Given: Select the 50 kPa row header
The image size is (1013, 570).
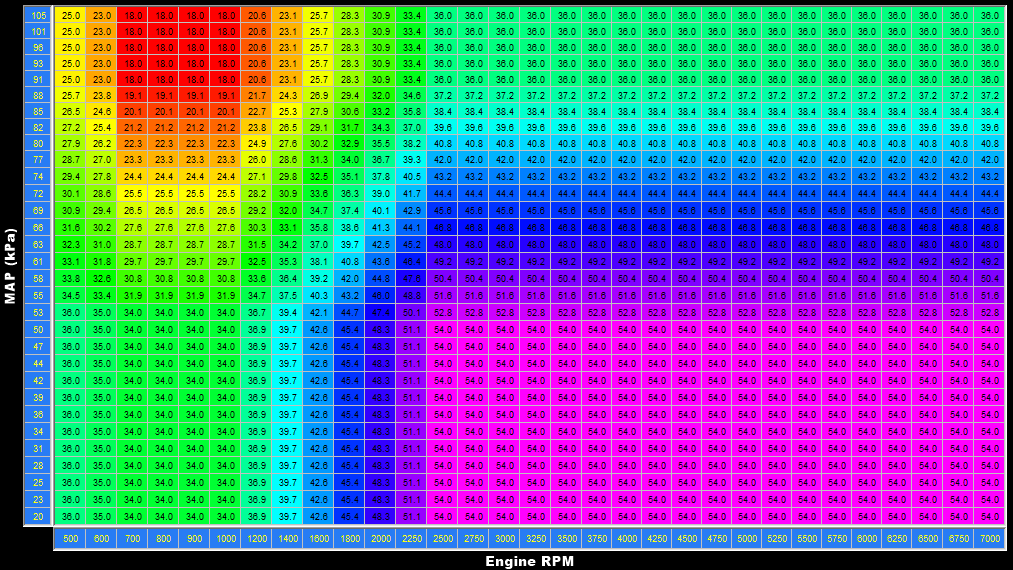Looking at the screenshot, I should coord(38,328).
